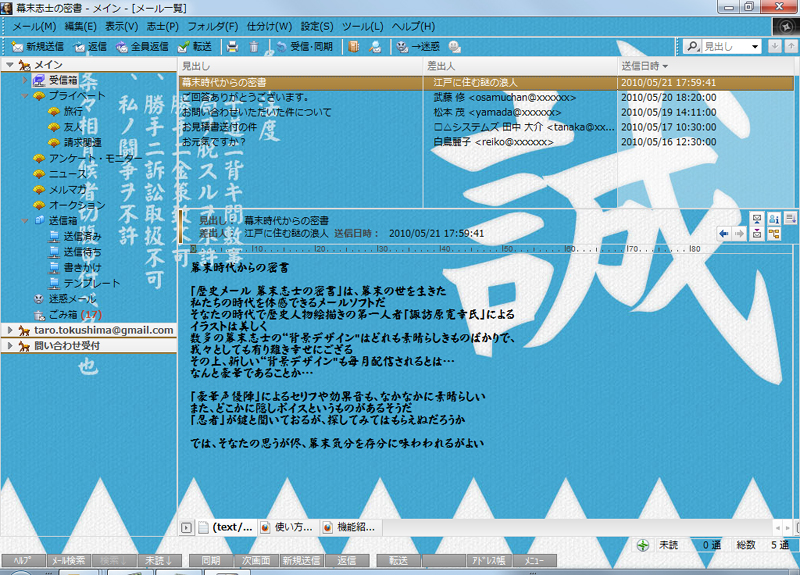800x575 pixels.
Task: Select the ニュース folder
Action: [60, 174]
